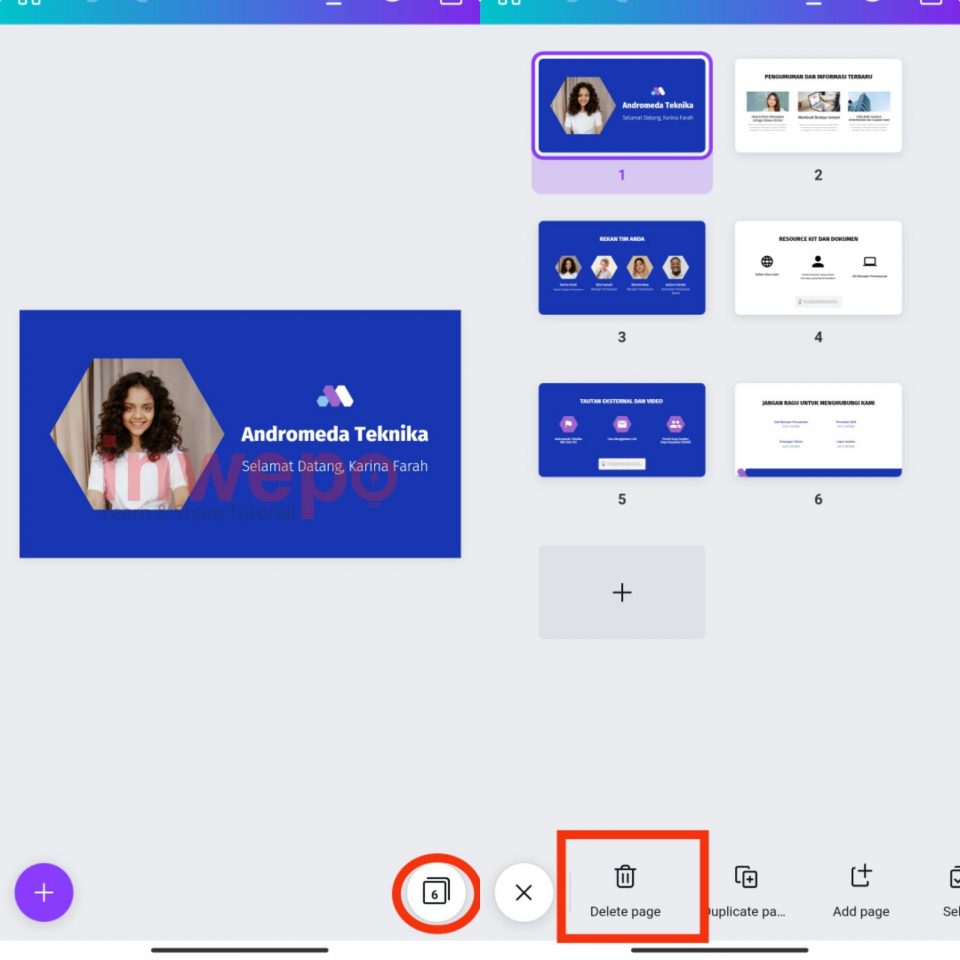Select page 3 Rekan Tim Anda
This screenshot has width=960, height=960.
(x=622, y=267)
